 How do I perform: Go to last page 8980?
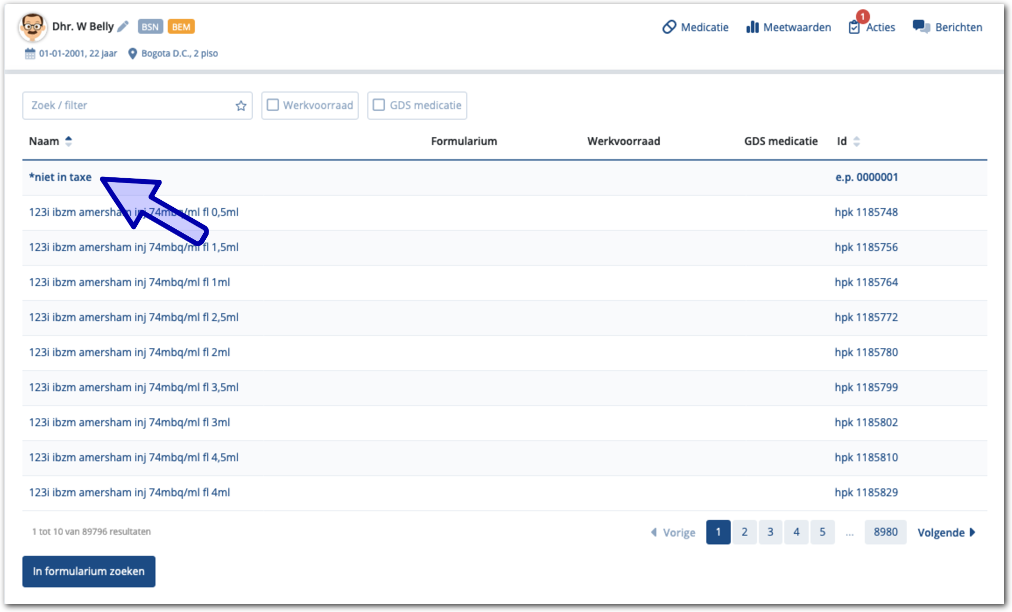[x=885, y=533]
